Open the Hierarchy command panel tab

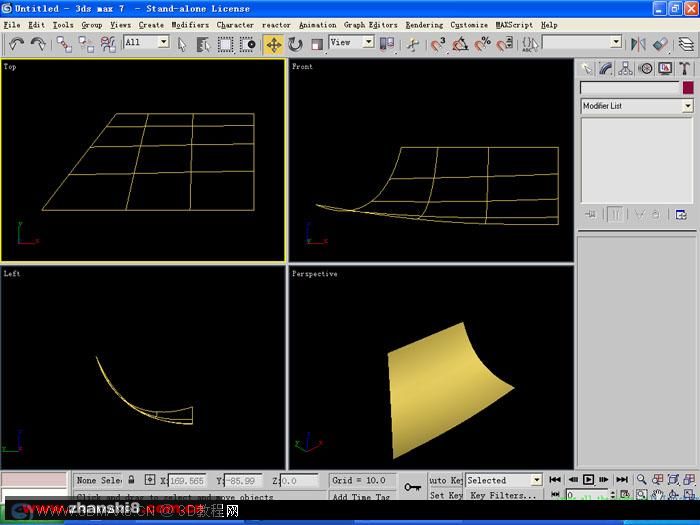[x=625, y=68]
